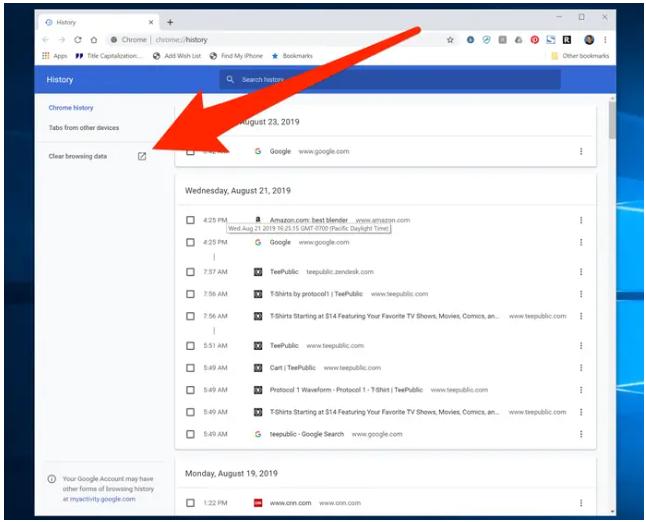The width and height of the screenshot is (646, 522).
Task: Check the box for TeePublic zendesk entry
Action: point(190,272)
